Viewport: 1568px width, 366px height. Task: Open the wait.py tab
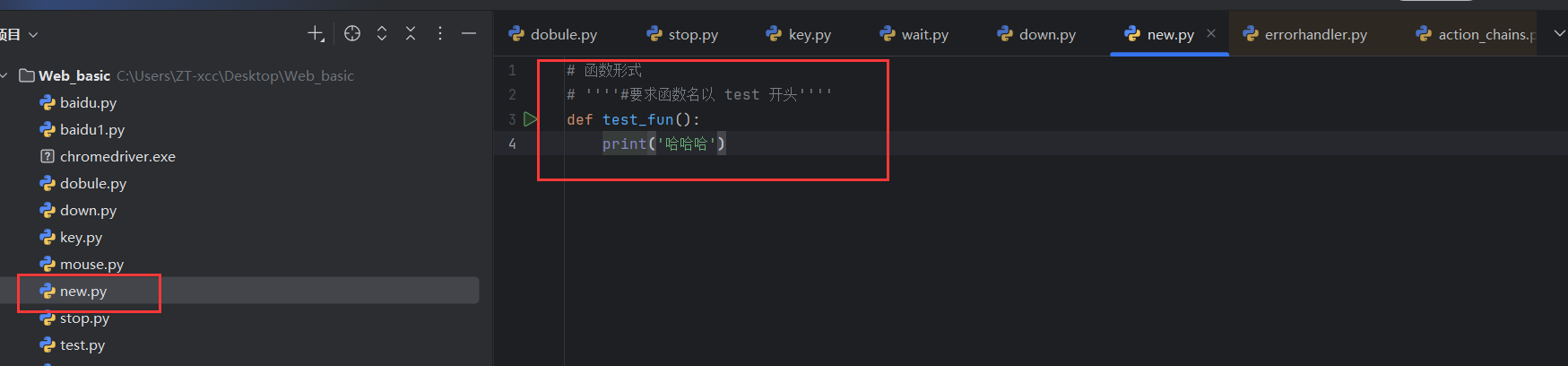[x=914, y=34]
